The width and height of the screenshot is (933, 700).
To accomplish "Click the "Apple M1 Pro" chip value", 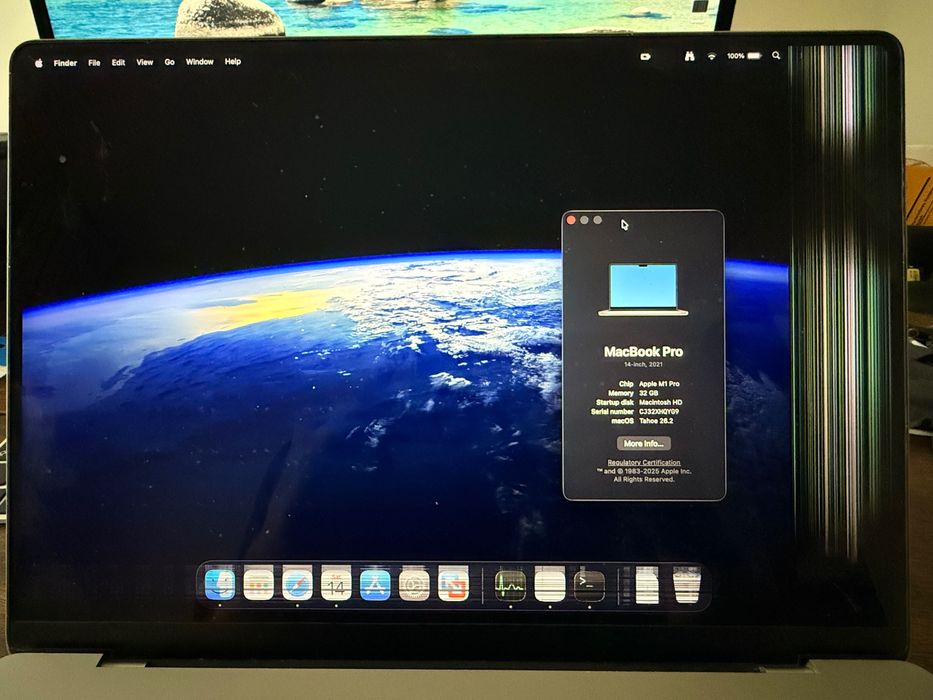I will point(659,384).
